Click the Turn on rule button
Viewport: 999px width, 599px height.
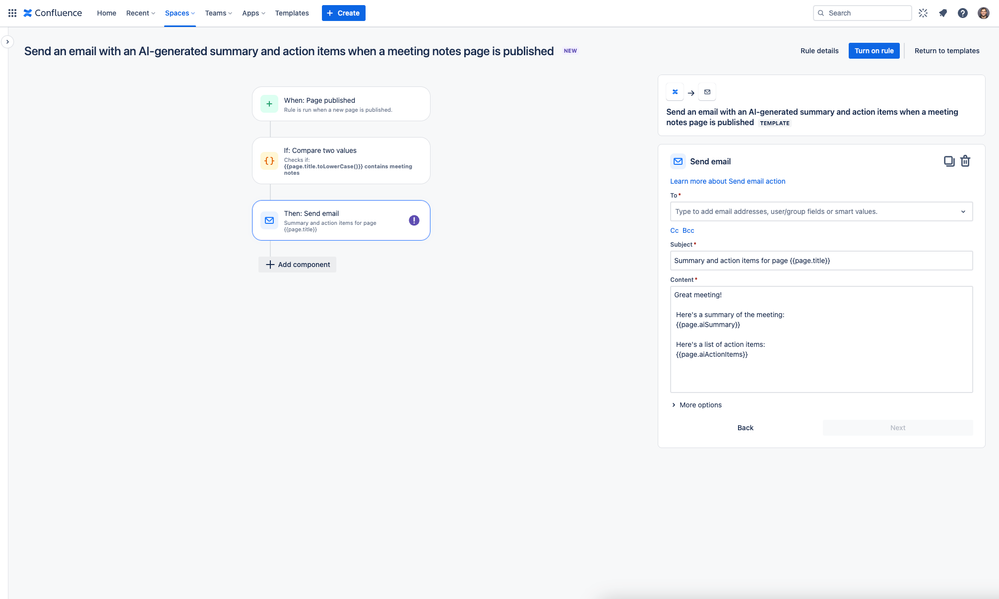pyautogui.click(x=873, y=51)
